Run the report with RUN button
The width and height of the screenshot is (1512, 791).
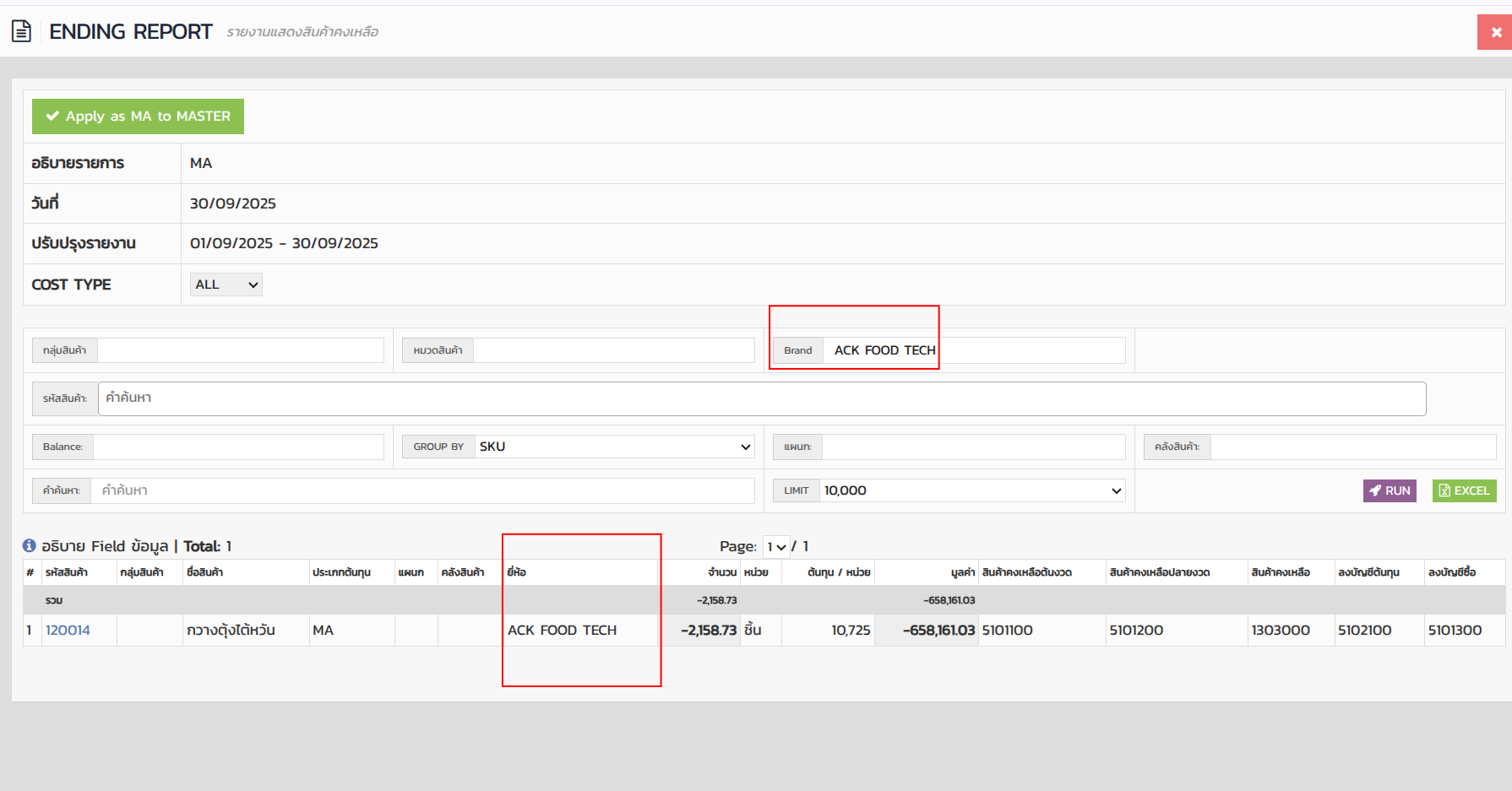pyautogui.click(x=1389, y=490)
